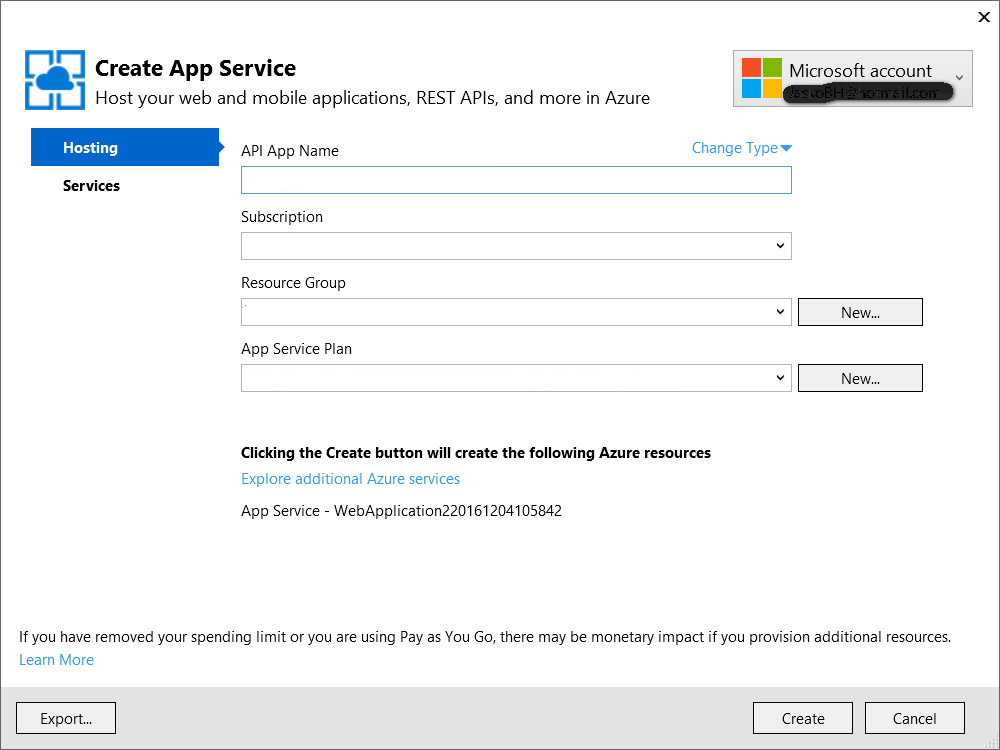1000x750 pixels.
Task: Click the Create App Service heading
Action: [195, 68]
